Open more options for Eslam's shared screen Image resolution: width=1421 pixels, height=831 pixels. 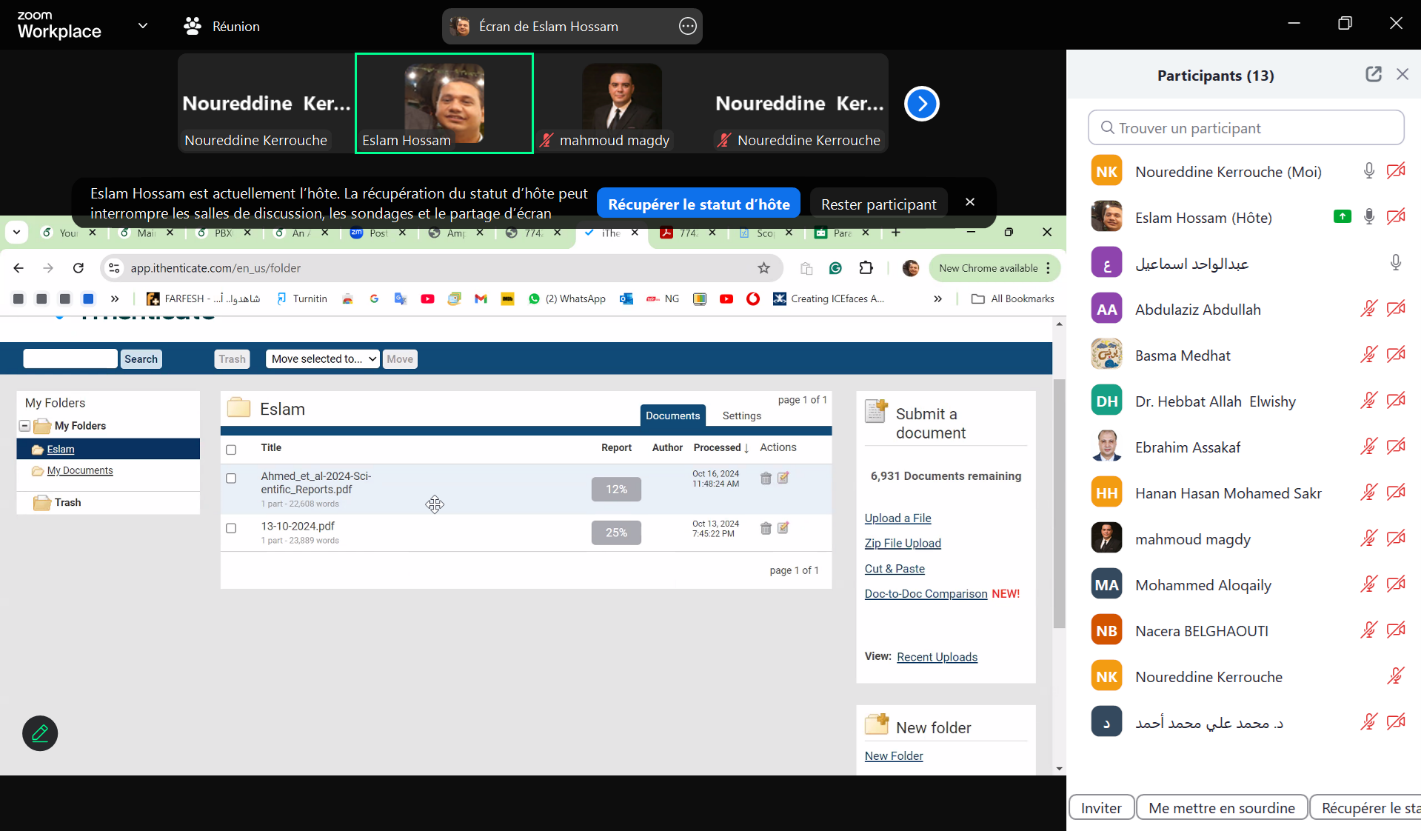click(687, 27)
